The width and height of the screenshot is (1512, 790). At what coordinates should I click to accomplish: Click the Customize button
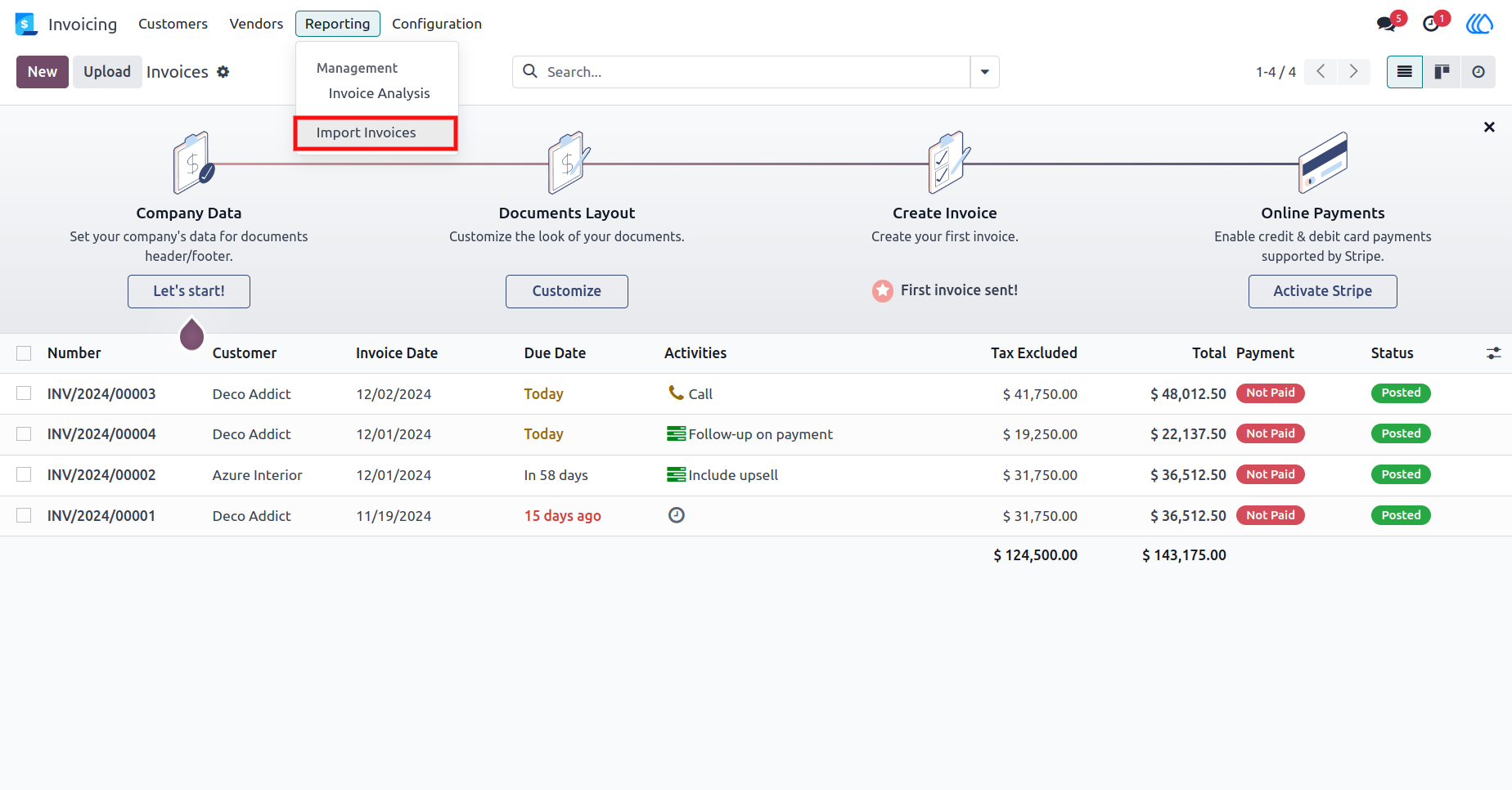pos(567,291)
